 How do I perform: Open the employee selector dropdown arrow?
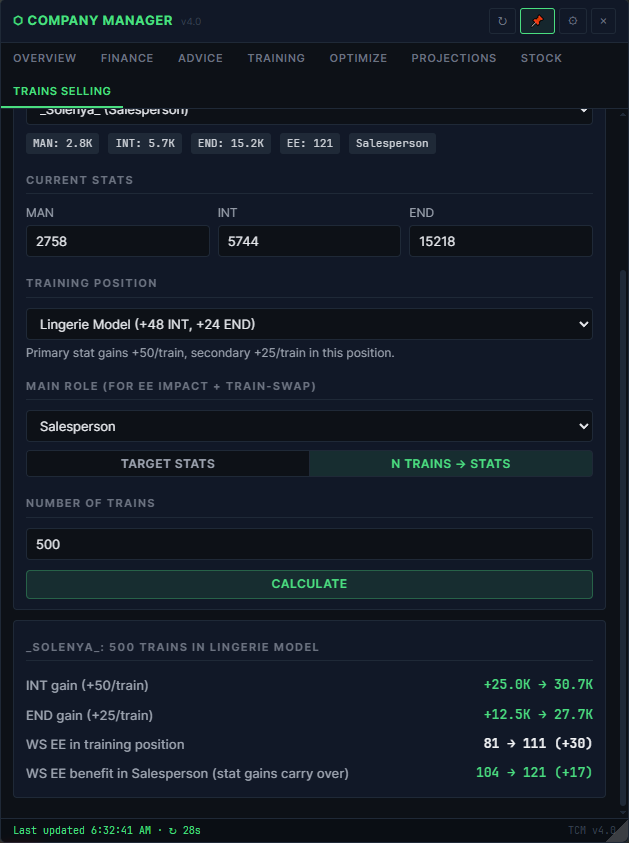[x=583, y=111]
